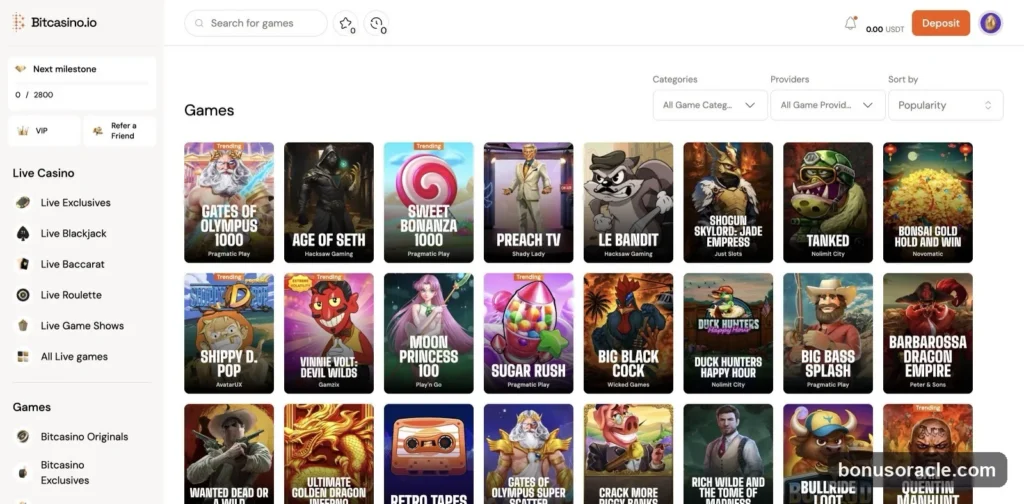This screenshot has width=1024, height=504.
Task: Open Retro Tapes game
Action: (x=428, y=454)
